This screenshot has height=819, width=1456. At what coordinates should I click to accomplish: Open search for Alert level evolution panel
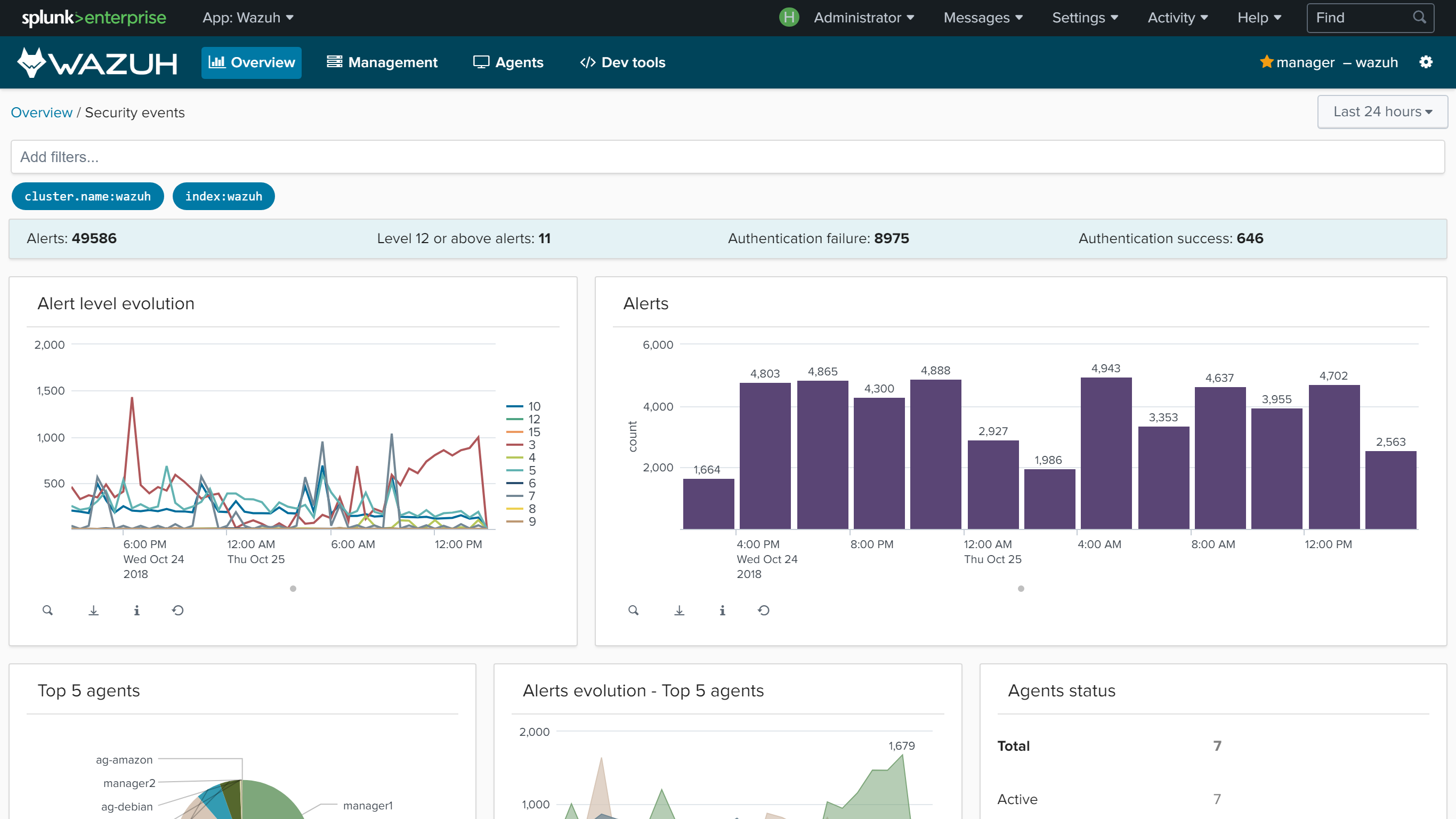pos(47,611)
